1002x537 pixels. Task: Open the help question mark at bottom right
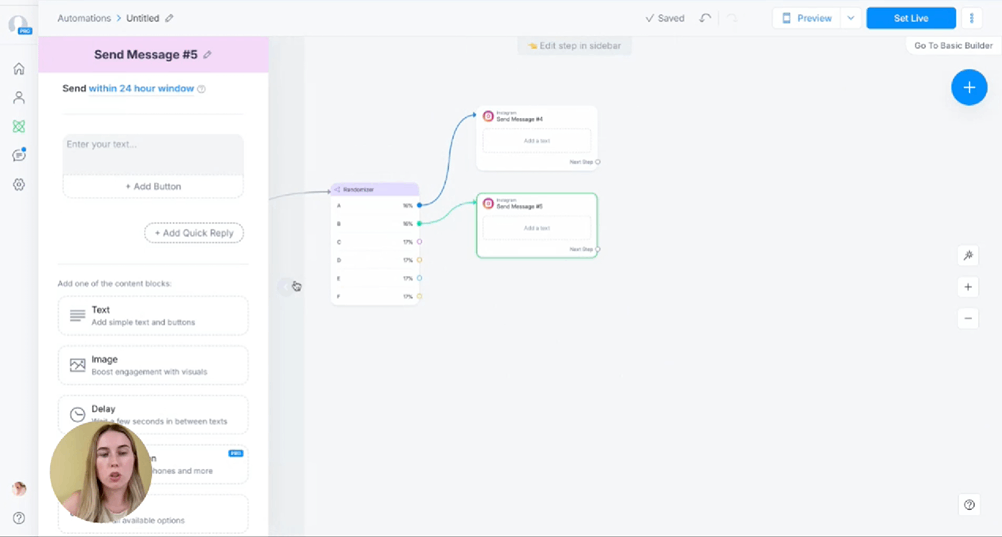click(969, 505)
